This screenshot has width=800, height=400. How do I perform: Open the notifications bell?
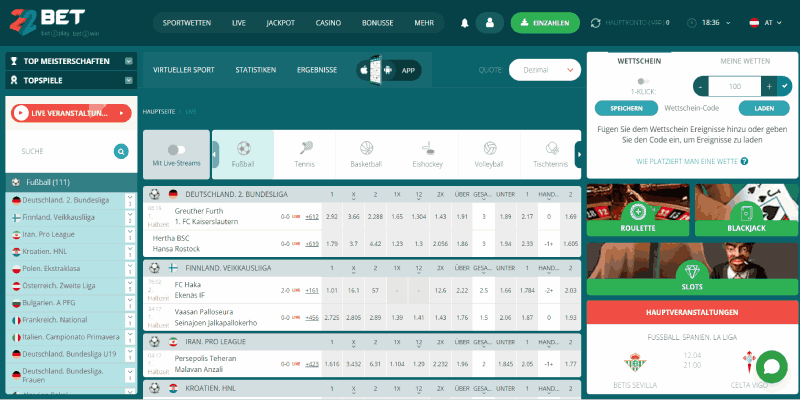pos(465,23)
